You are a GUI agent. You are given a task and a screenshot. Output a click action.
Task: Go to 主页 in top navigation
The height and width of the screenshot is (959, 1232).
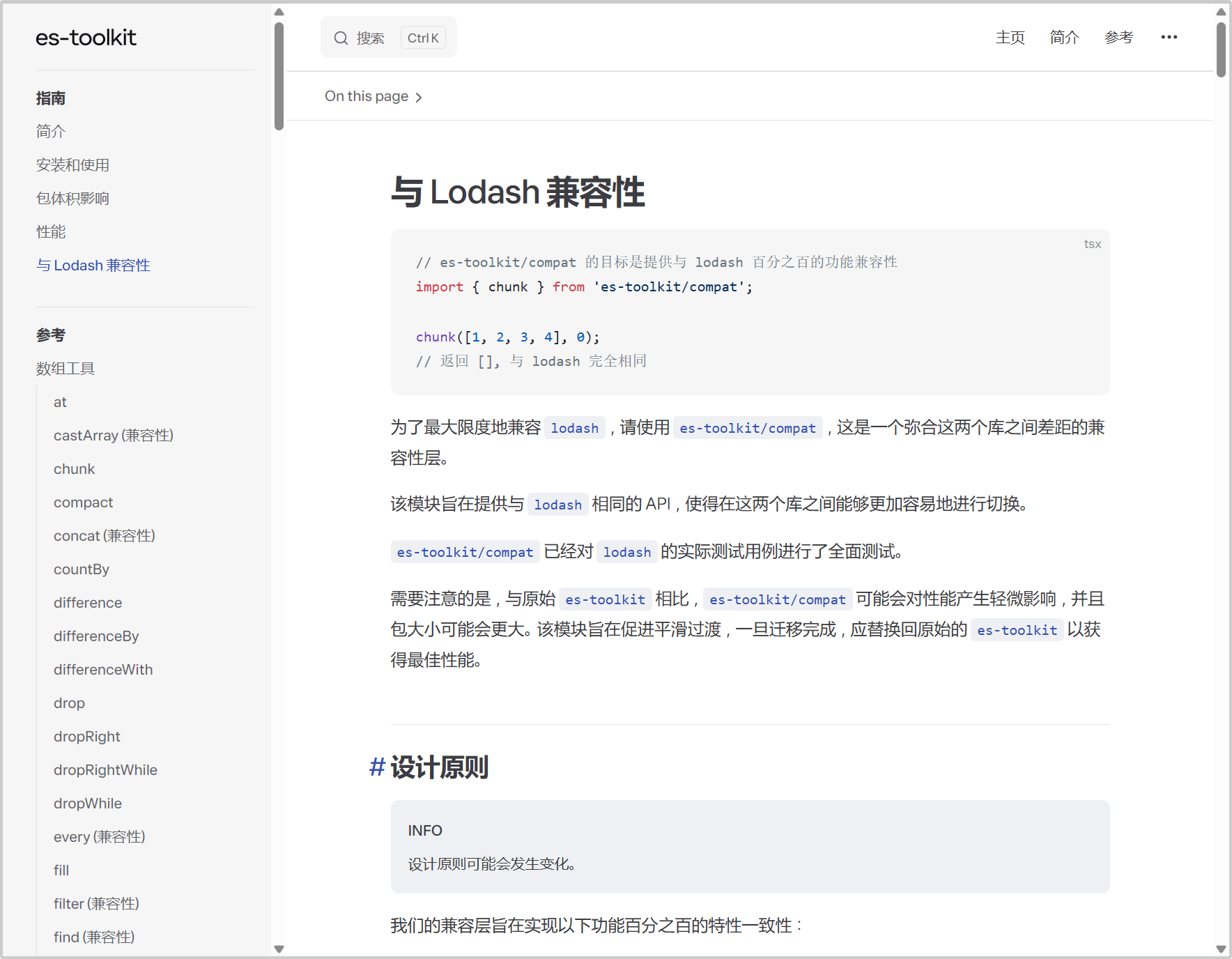point(1010,37)
